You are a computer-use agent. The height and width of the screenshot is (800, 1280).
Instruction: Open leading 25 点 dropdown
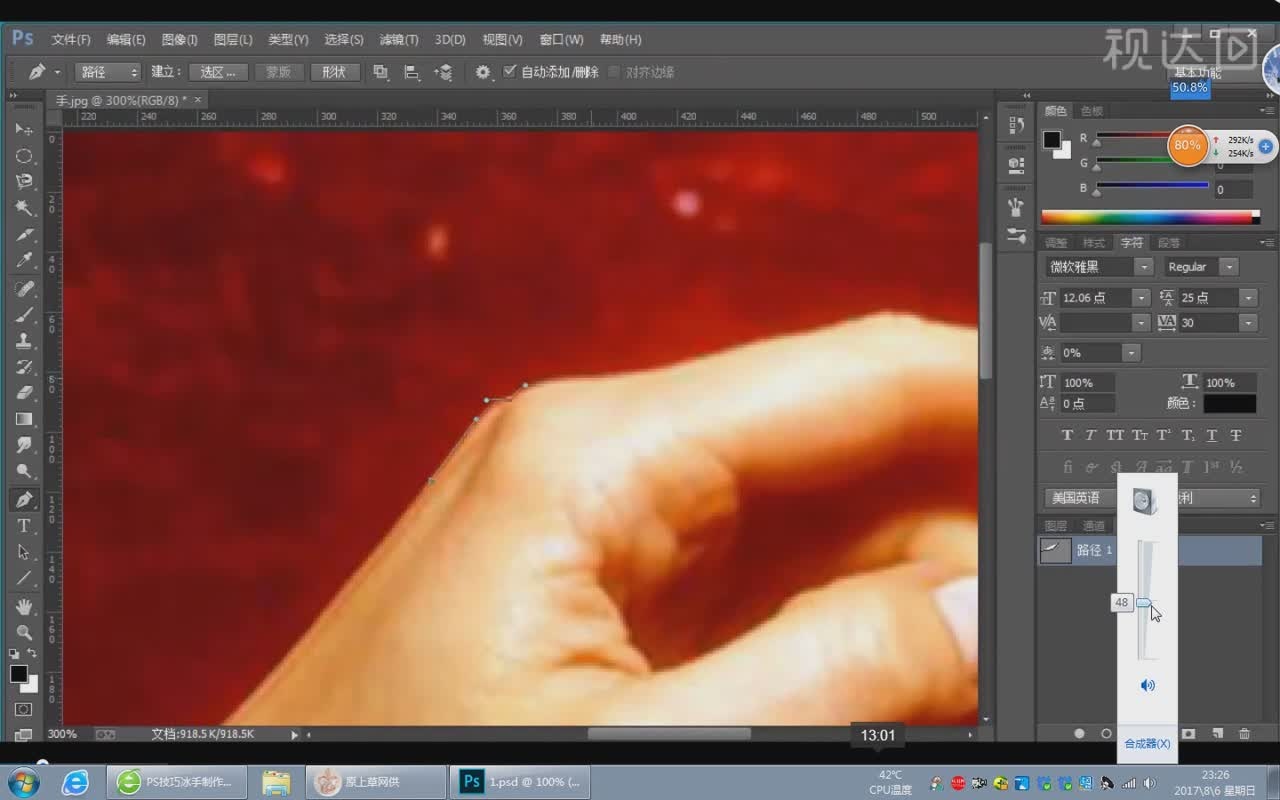[x=1248, y=298]
